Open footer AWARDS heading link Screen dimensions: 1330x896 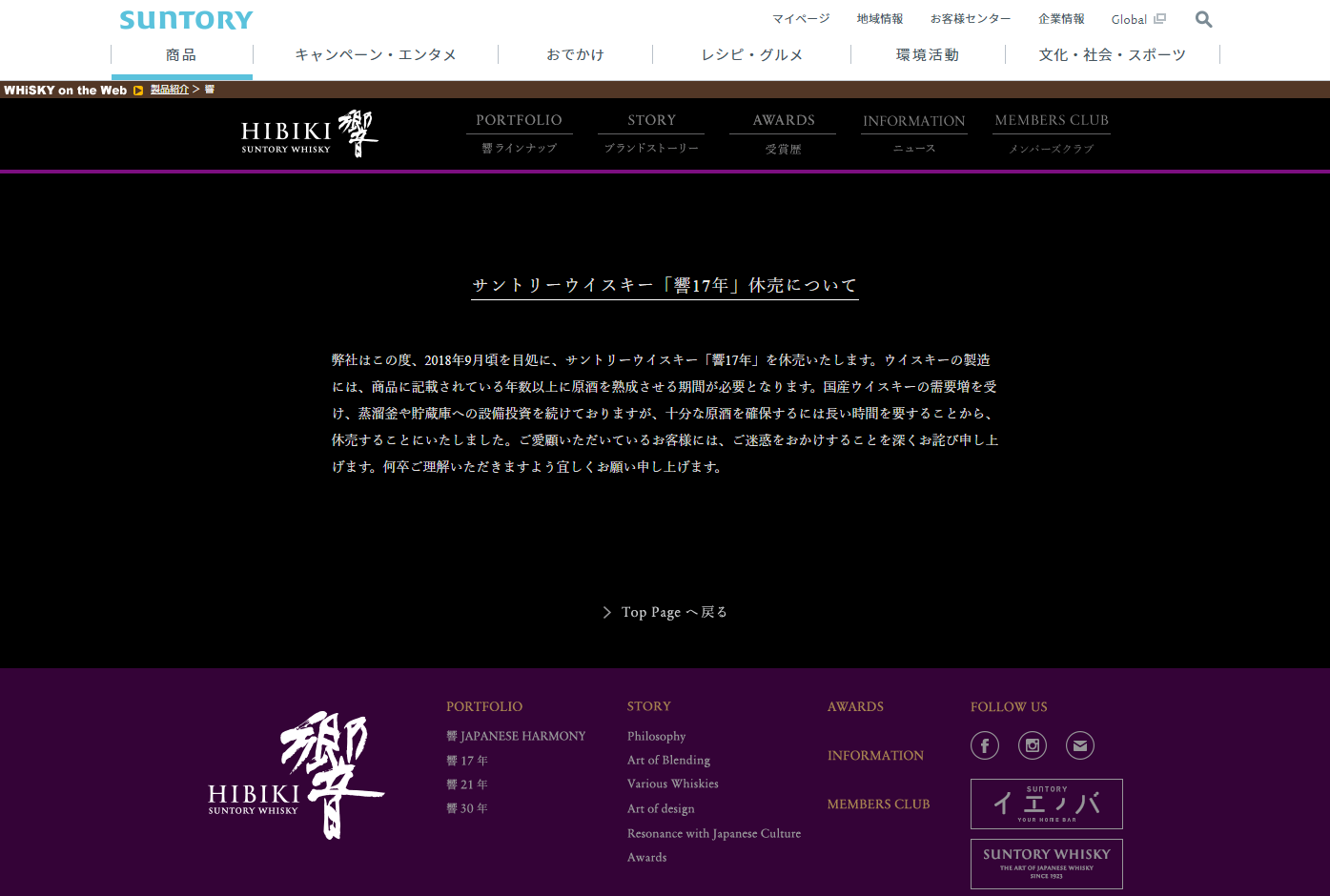855,706
